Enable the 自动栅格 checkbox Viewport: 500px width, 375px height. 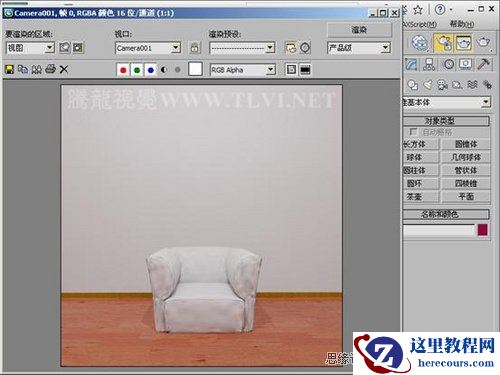coord(413,132)
